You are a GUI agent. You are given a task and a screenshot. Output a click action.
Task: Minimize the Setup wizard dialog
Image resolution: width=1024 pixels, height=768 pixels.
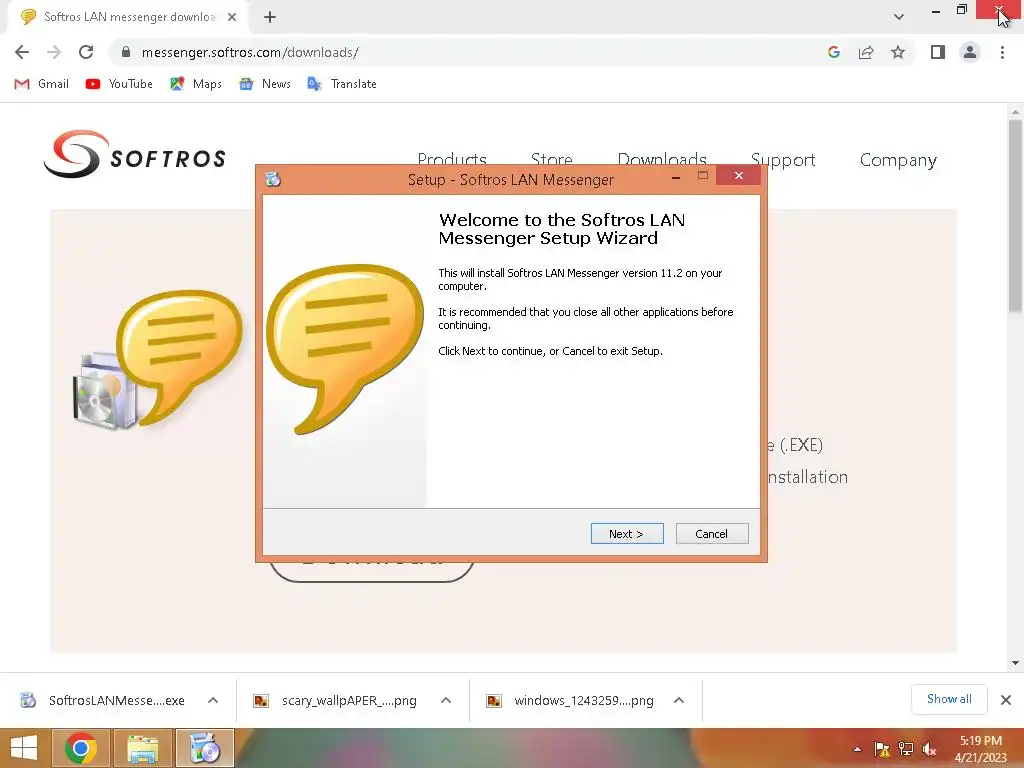[676, 176]
